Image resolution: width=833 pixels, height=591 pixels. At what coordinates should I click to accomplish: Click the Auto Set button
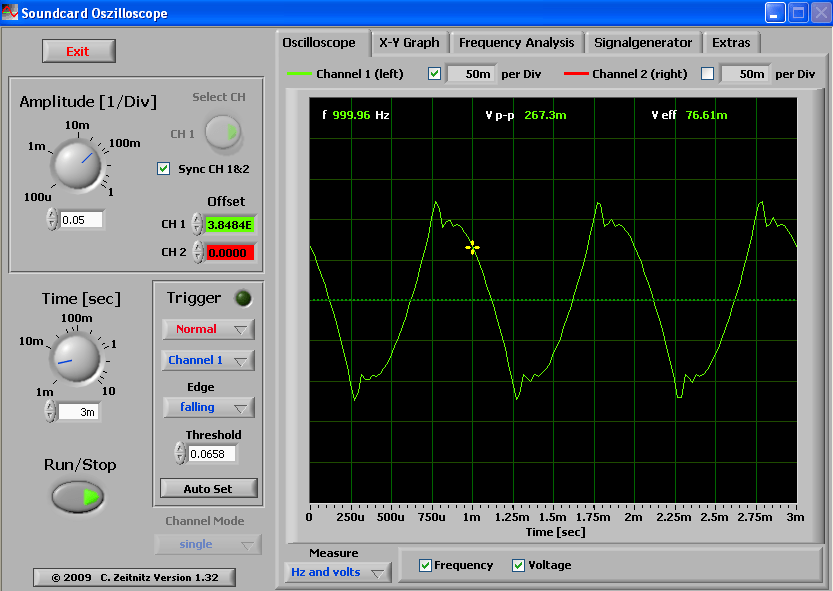point(208,489)
